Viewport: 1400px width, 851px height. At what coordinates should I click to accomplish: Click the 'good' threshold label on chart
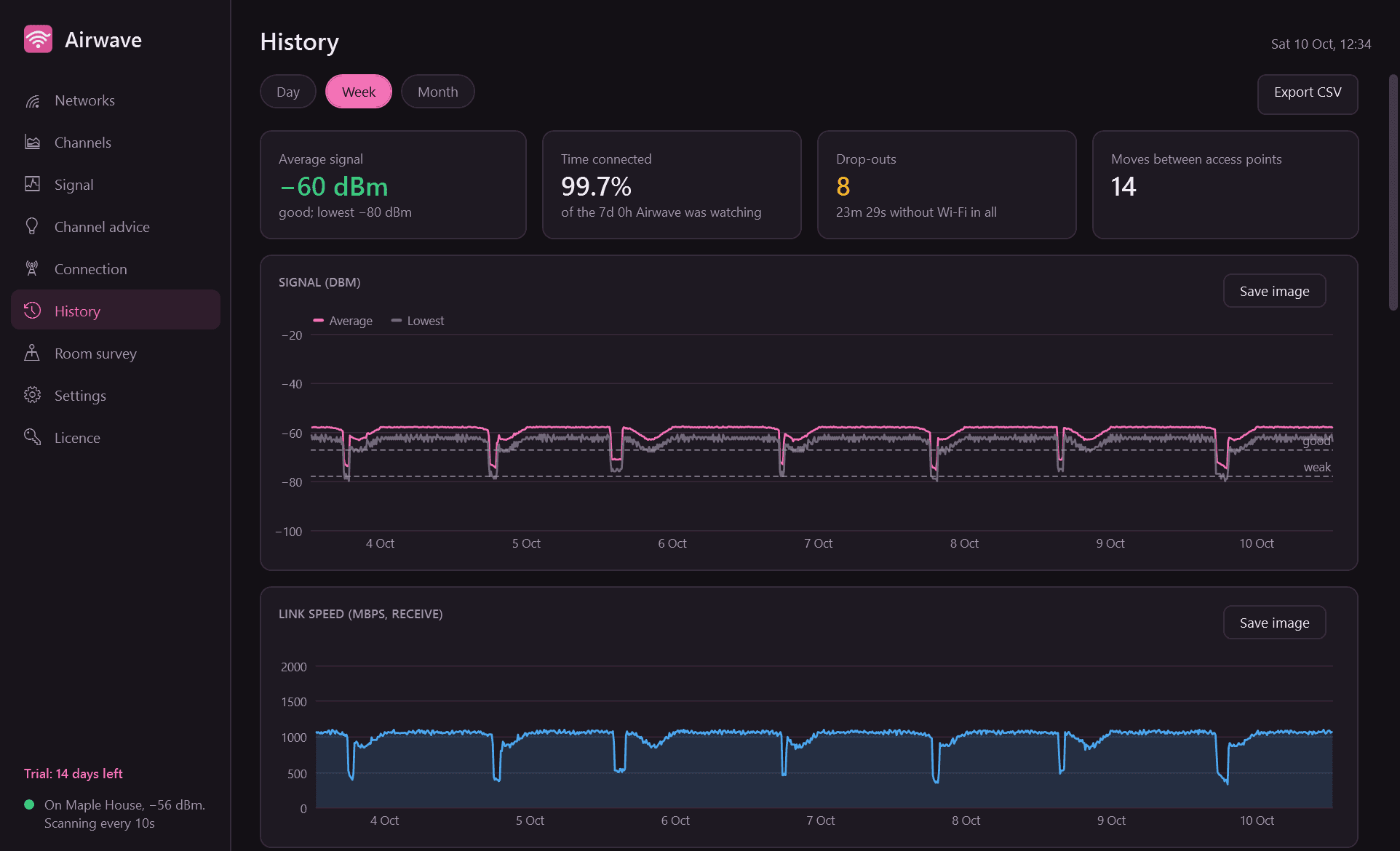point(1316,441)
